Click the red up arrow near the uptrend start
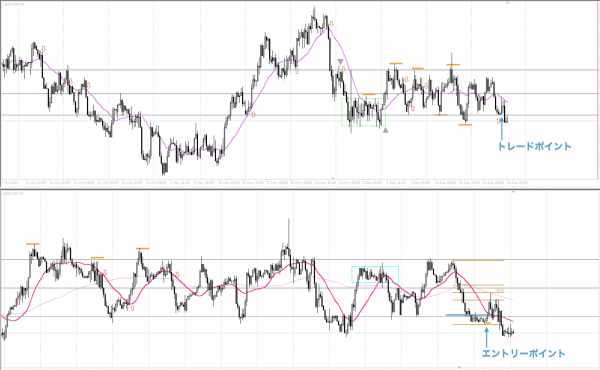The height and width of the screenshot is (370, 600). pos(253,114)
